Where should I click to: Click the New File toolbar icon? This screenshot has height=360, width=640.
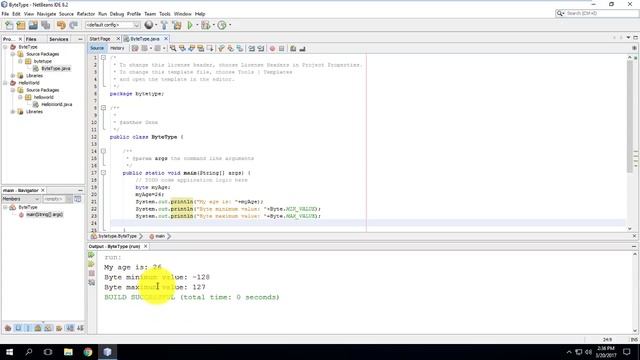click(9, 25)
